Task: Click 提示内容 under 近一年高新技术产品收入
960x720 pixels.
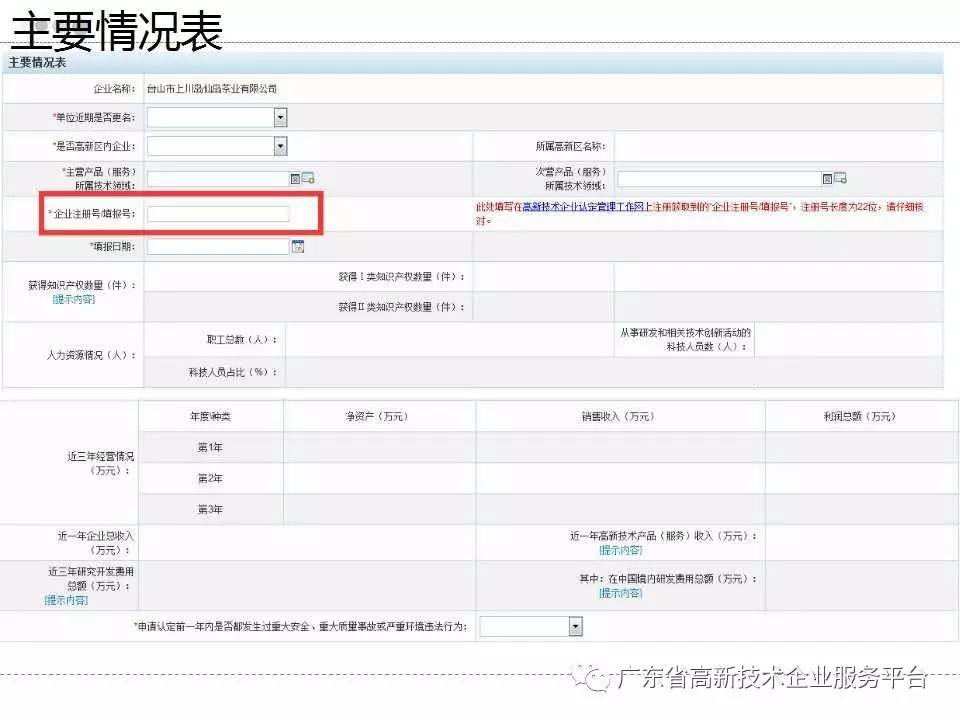Action: [620, 550]
